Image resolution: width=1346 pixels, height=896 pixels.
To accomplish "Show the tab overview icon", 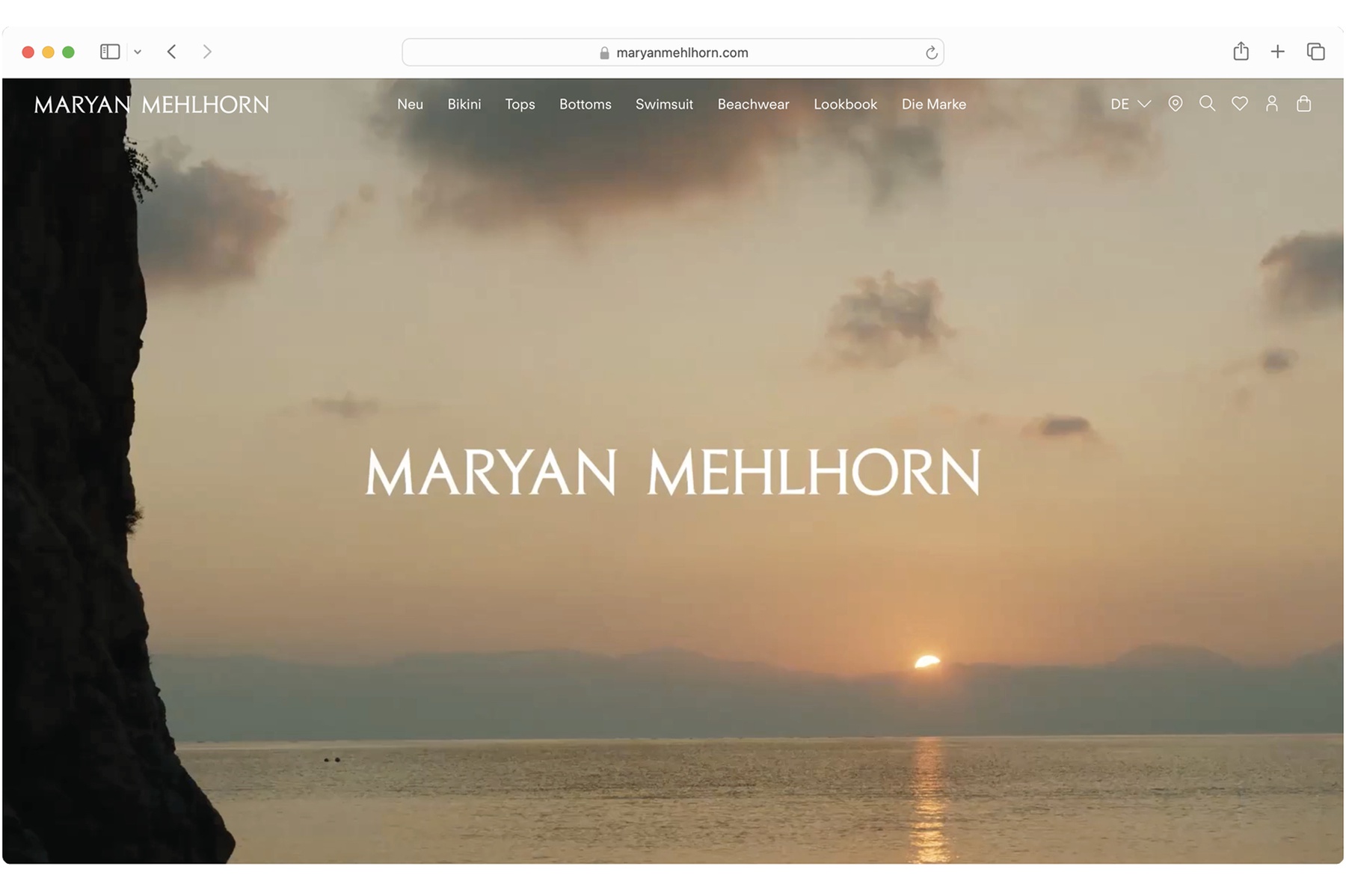I will coord(1316,52).
